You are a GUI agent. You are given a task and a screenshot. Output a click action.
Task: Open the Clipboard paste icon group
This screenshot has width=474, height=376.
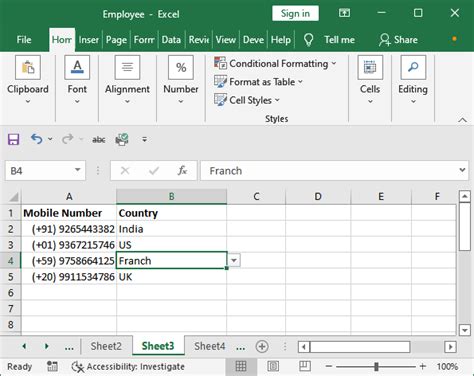click(x=28, y=68)
